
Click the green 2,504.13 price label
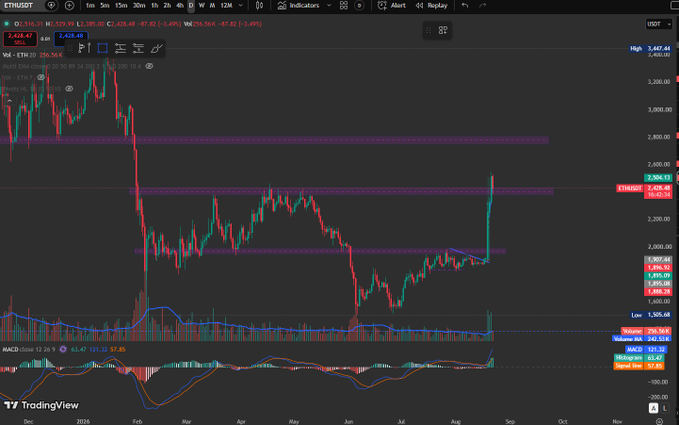coord(658,178)
